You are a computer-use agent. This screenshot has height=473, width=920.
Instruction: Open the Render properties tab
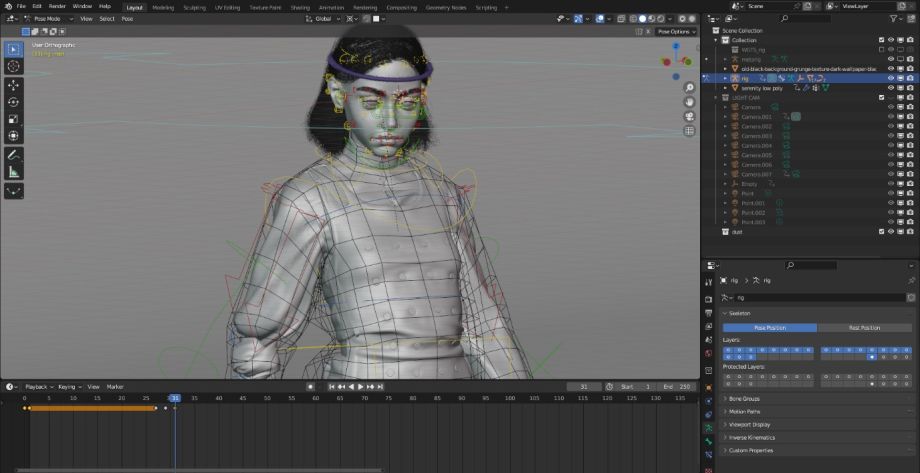pos(709,300)
